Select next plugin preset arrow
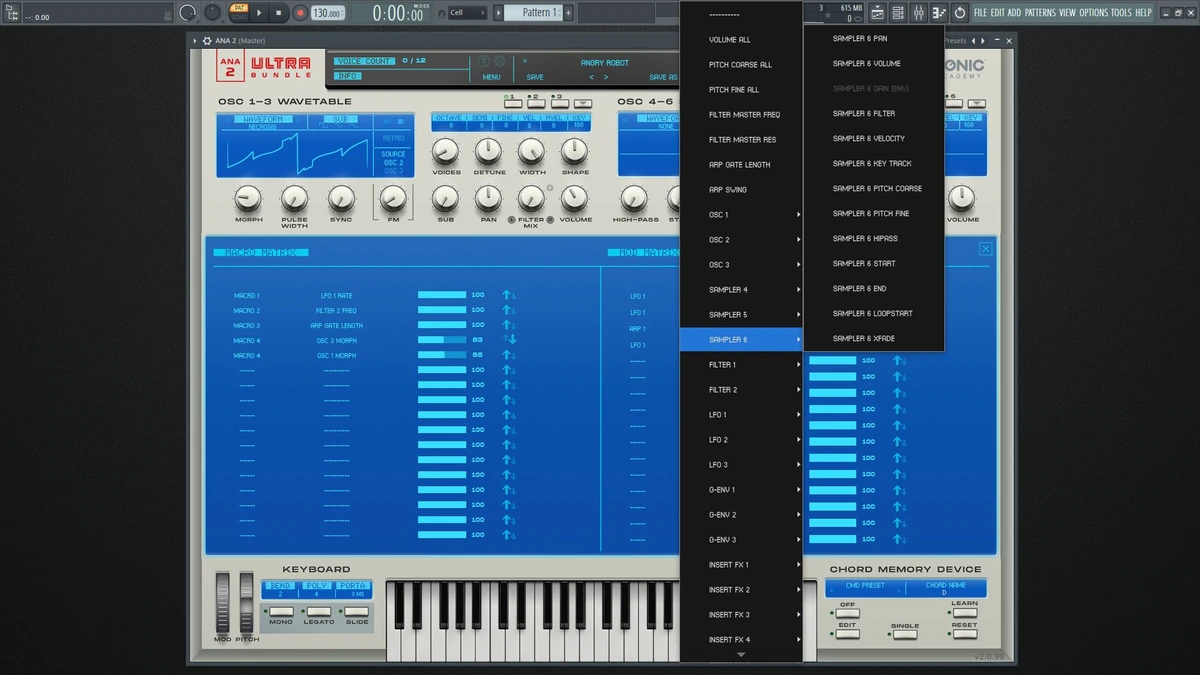 pos(985,41)
